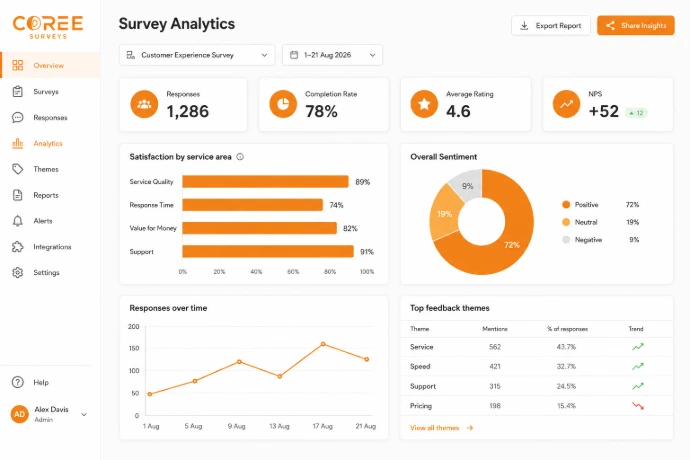Click the Reports document icon
This screenshot has width=690, height=460.
pos(18,195)
